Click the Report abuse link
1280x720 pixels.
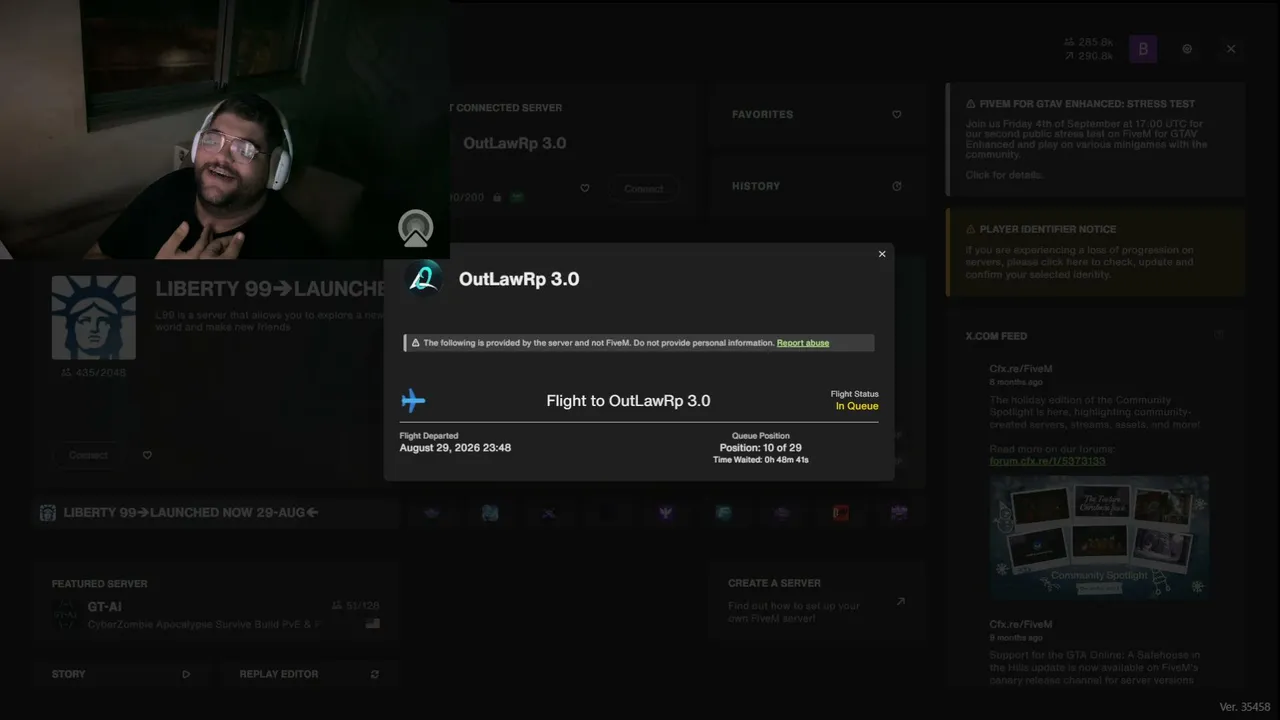pos(803,343)
